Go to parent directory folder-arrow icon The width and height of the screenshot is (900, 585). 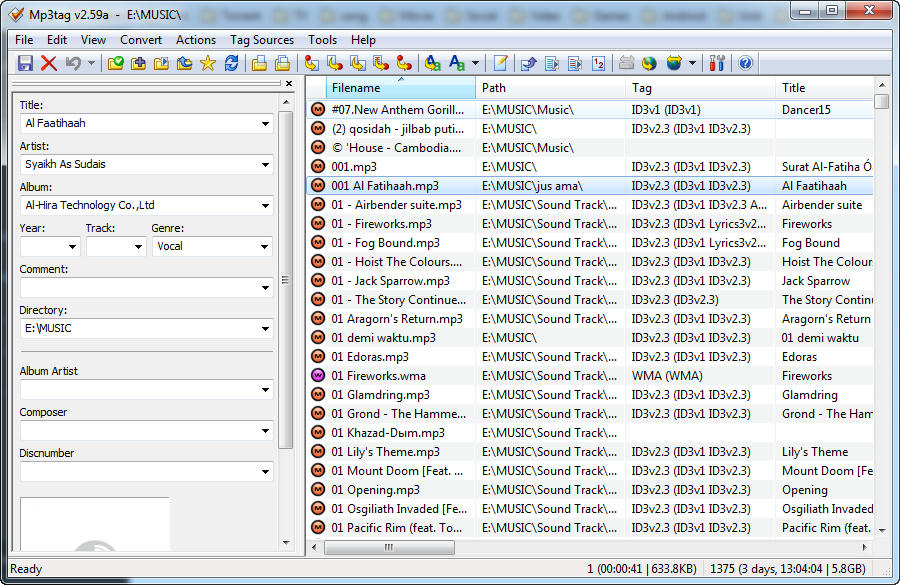pyautogui.click(x=184, y=63)
